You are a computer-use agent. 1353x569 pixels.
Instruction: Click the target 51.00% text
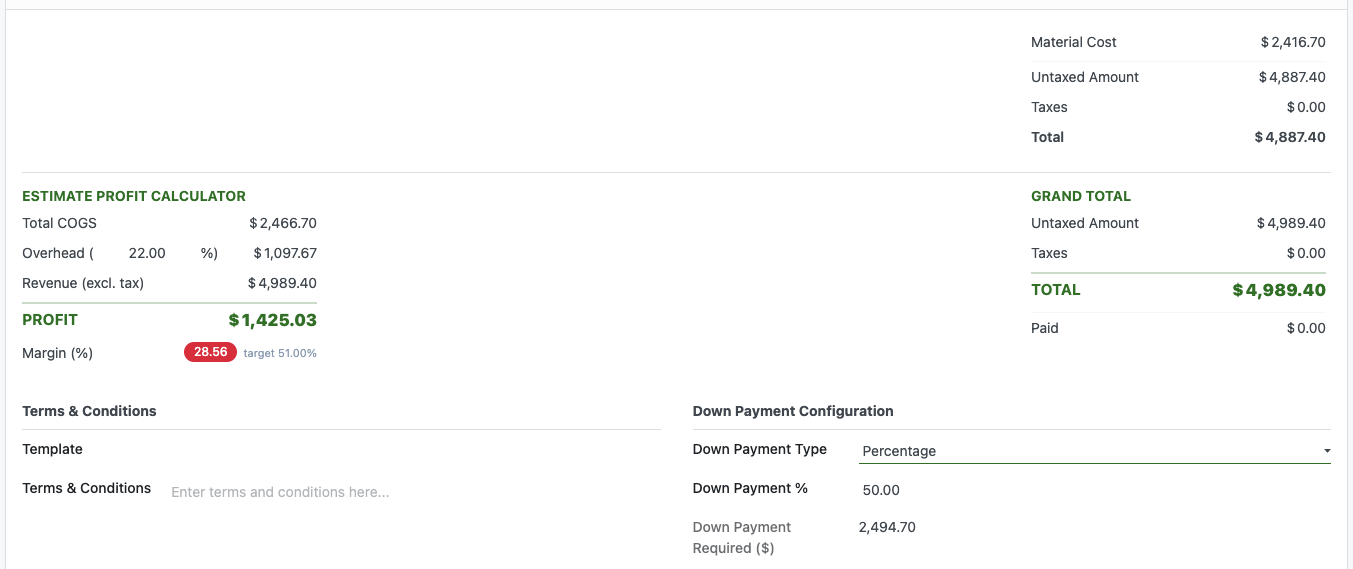[x=280, y=353]
